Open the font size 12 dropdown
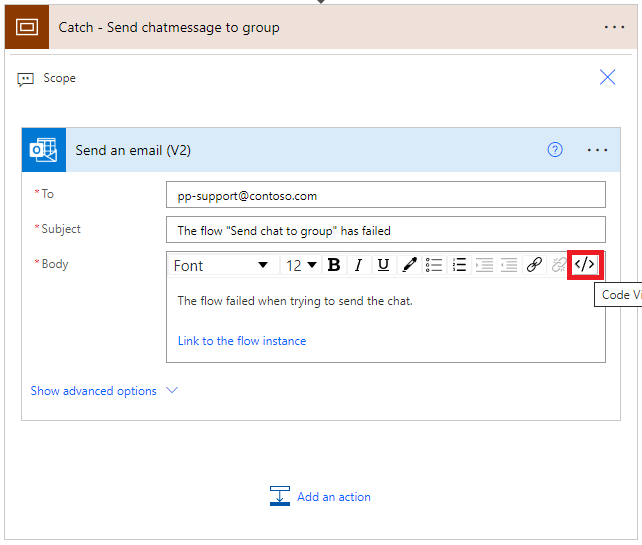This screenshot has width=642, height=545. (301, 265)
